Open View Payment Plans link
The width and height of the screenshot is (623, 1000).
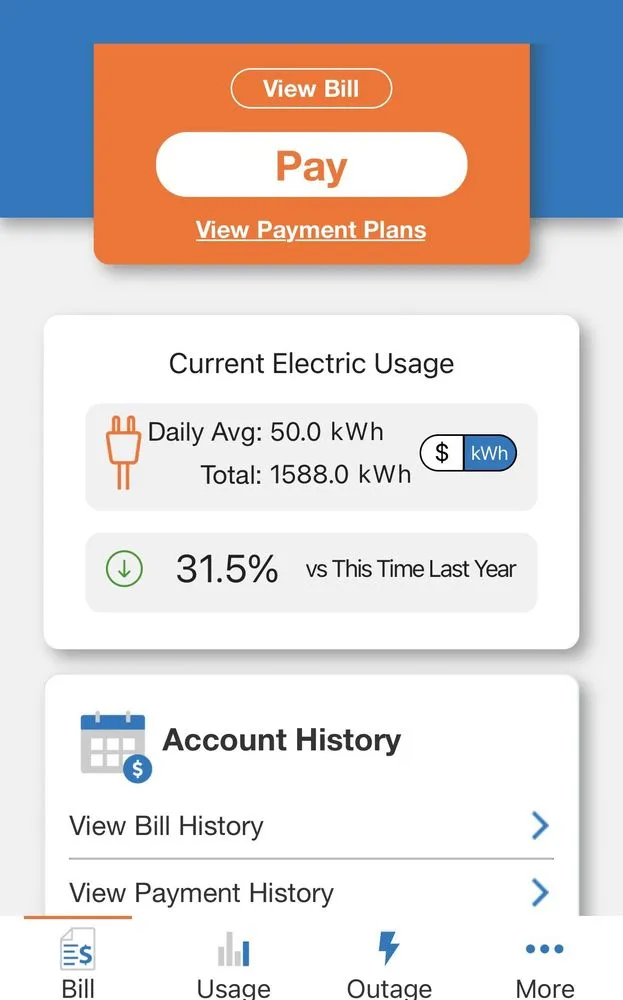click(311, 230)
